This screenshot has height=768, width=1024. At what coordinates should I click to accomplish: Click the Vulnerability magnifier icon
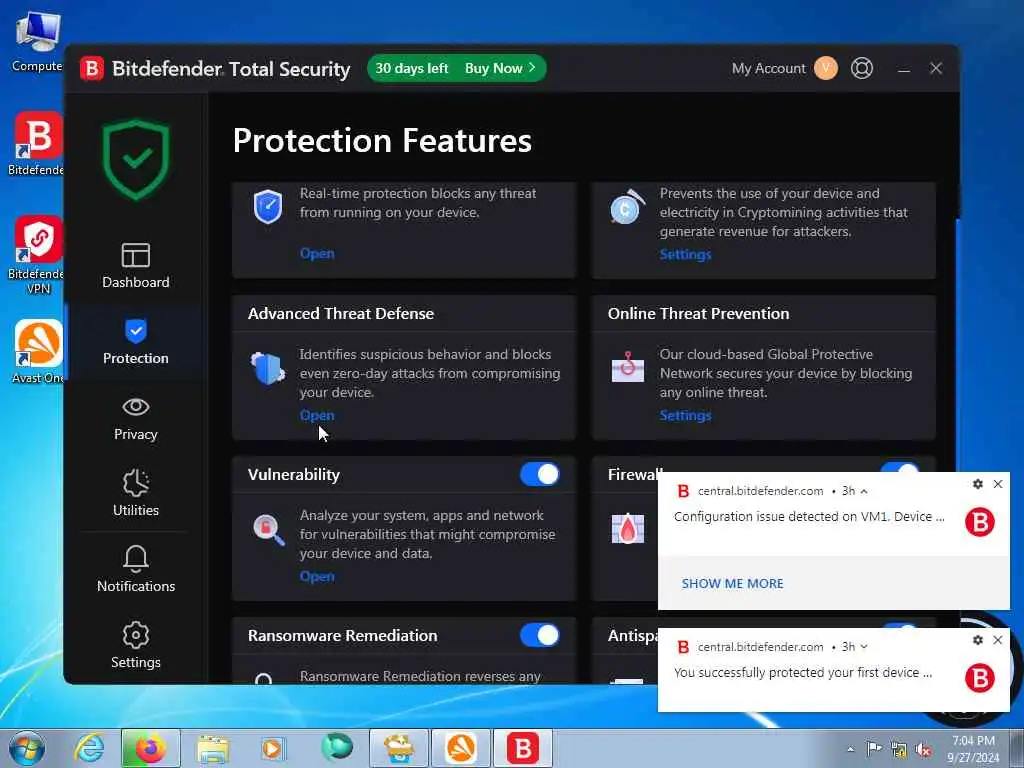268,530
